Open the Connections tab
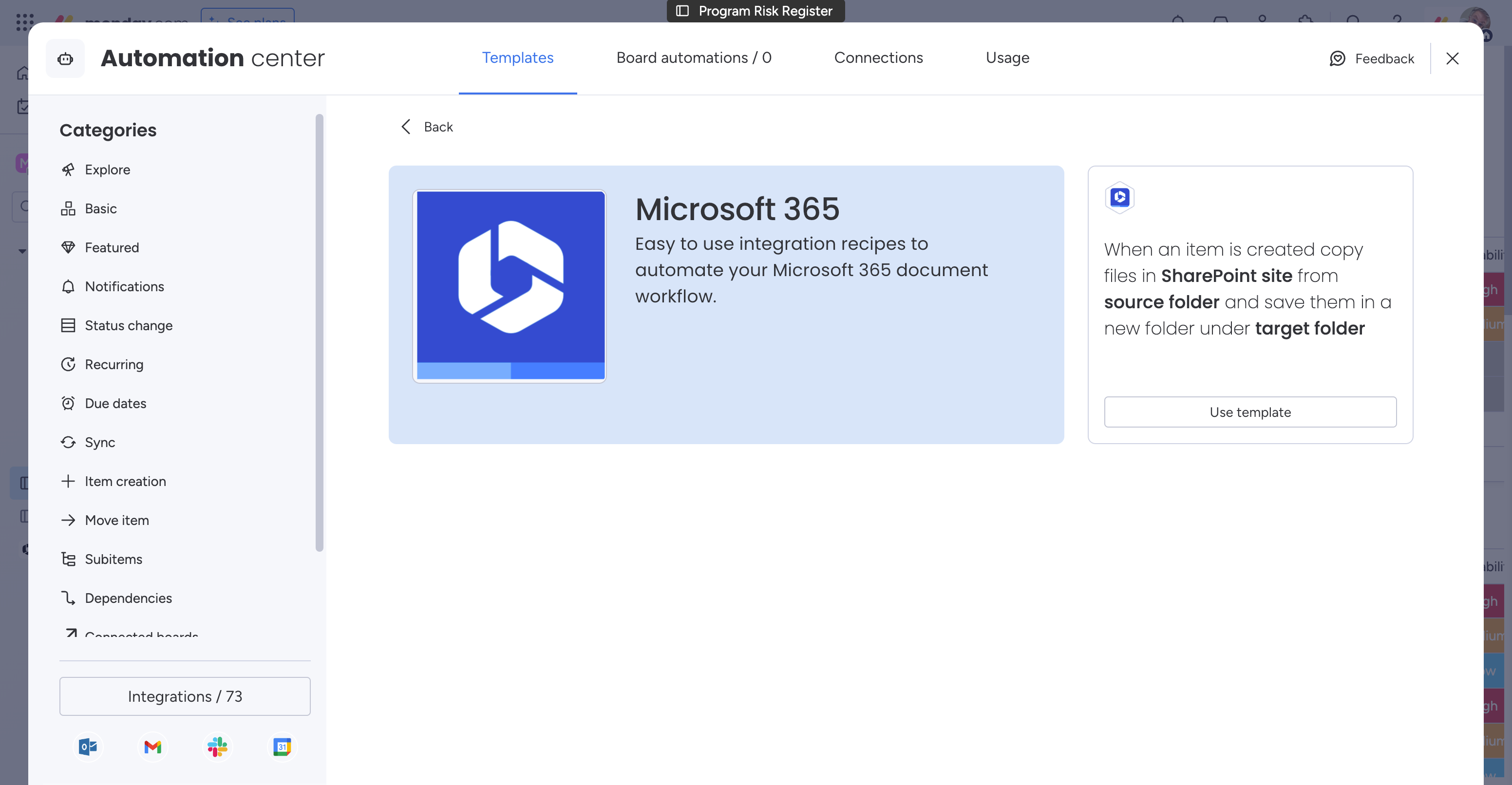 pos(878,57)
